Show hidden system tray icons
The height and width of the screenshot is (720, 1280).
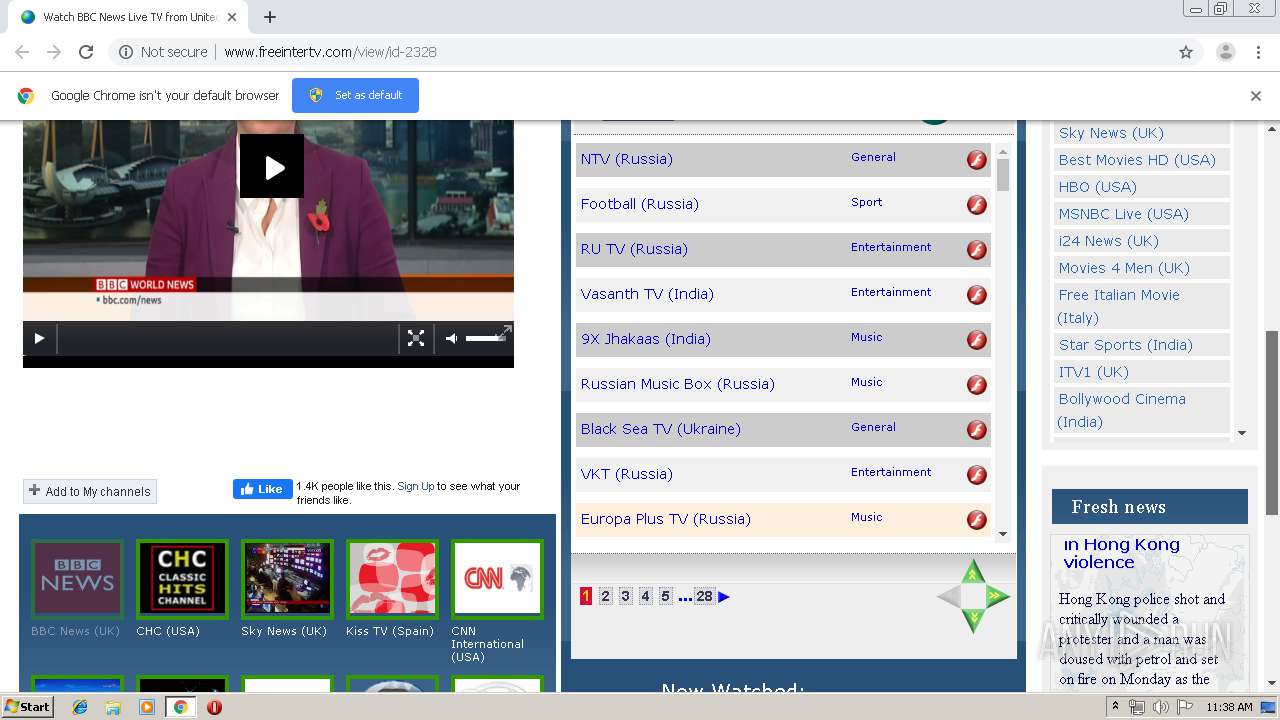pyautogui.click(x=1115, y=707)
